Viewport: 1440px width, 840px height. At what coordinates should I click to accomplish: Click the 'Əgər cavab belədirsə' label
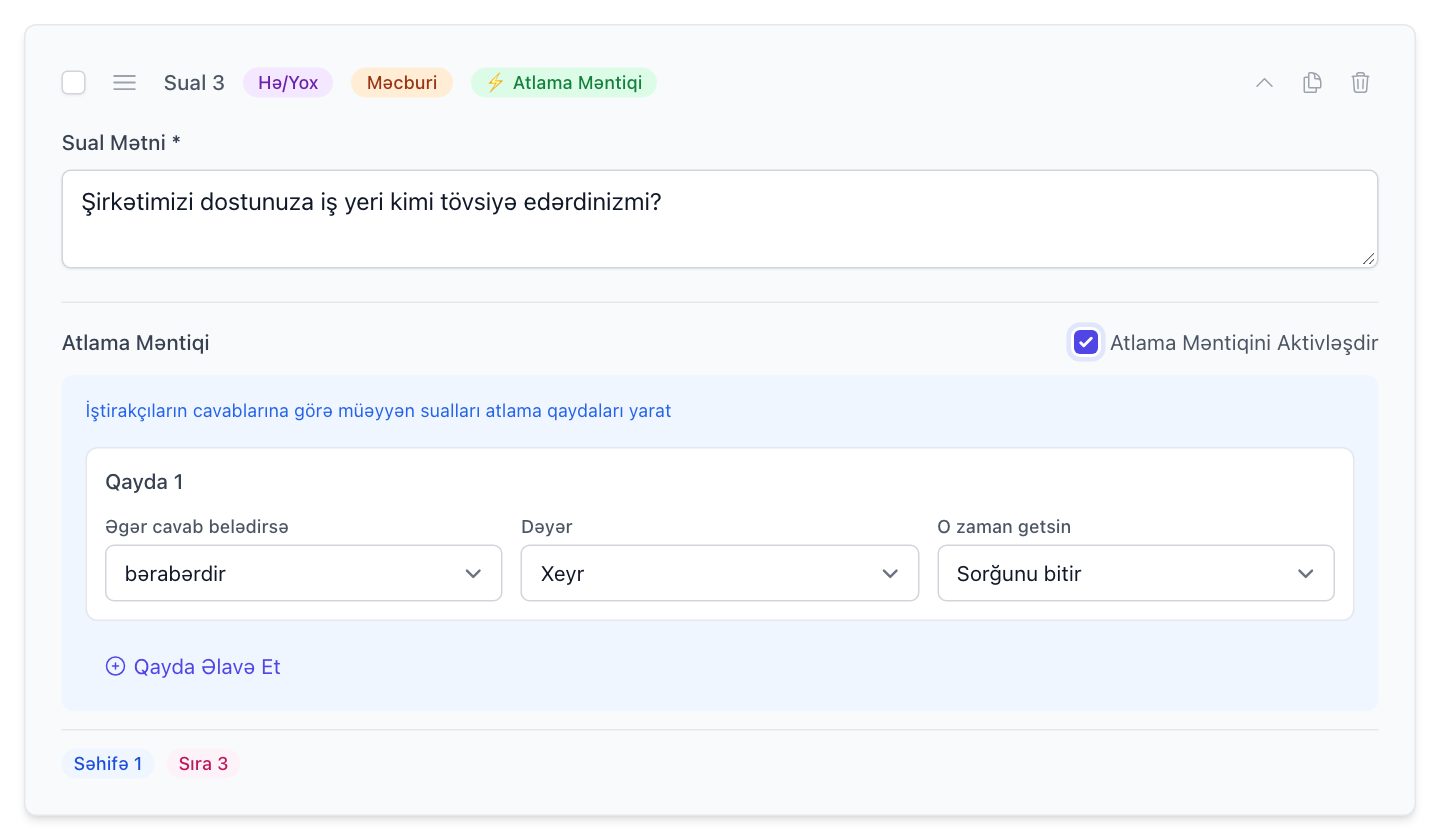[x=197, y=526]
